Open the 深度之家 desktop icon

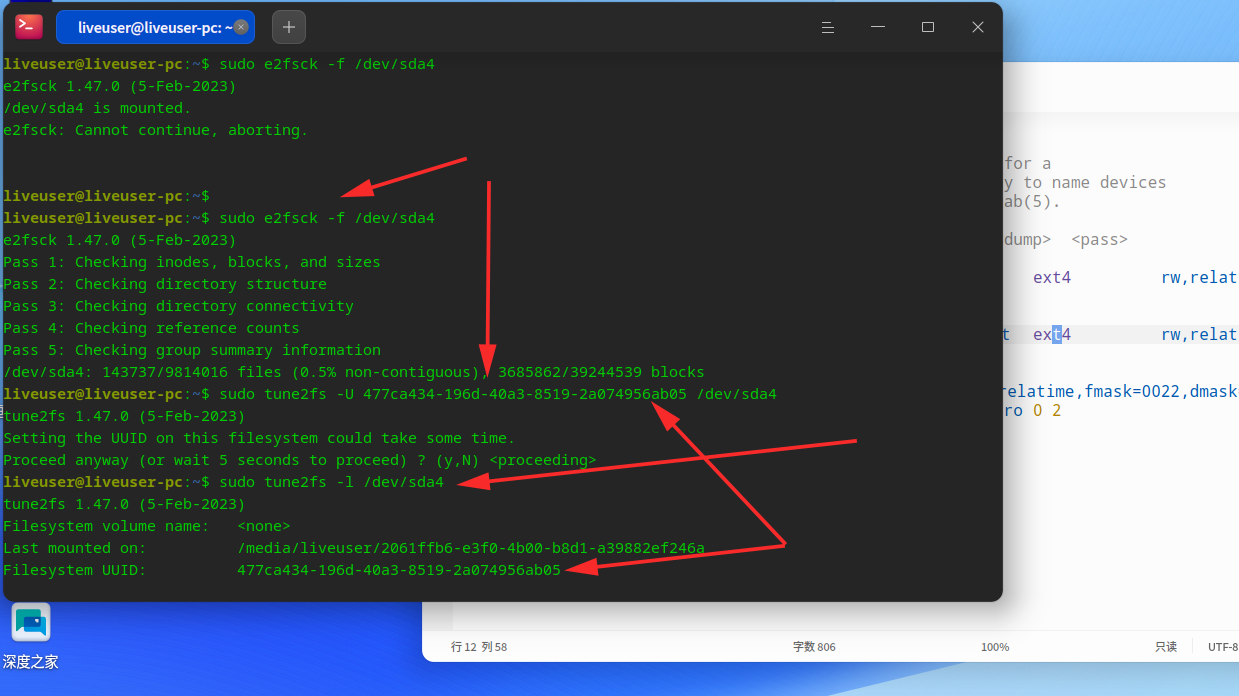coord(31,636)
